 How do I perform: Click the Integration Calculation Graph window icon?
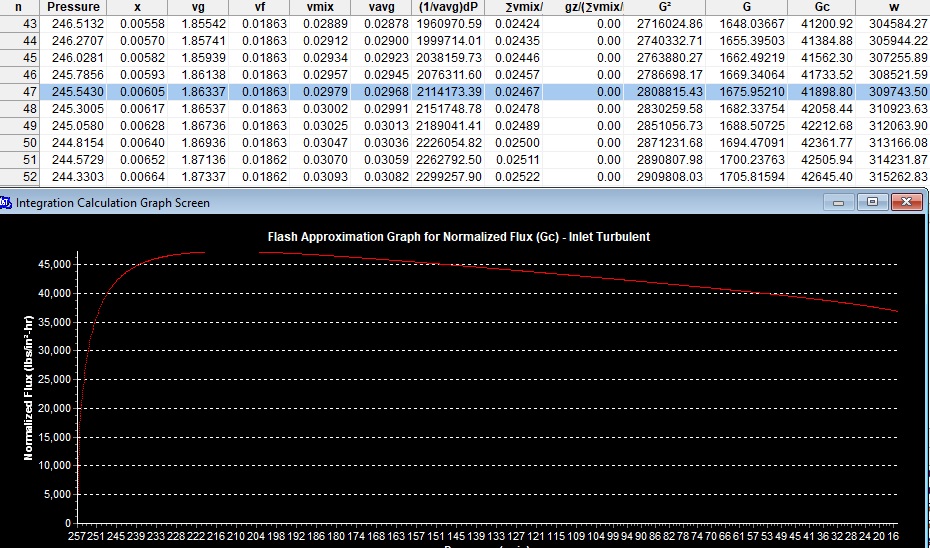6,202
